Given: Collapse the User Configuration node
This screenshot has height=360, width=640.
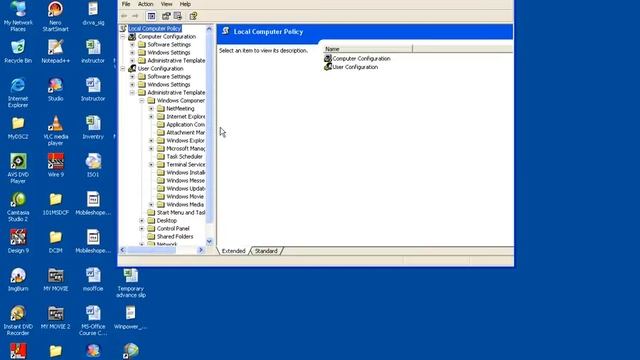Looking at the screenshot, I should pyautogui.click(x=123, y=69).
